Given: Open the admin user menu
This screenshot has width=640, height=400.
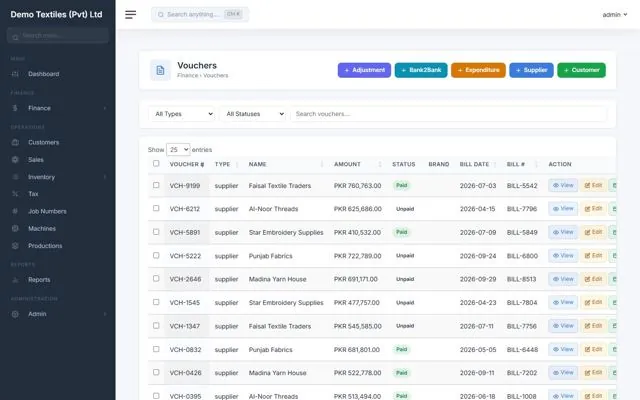Looking at the screenshot, I should click(615, 15).
